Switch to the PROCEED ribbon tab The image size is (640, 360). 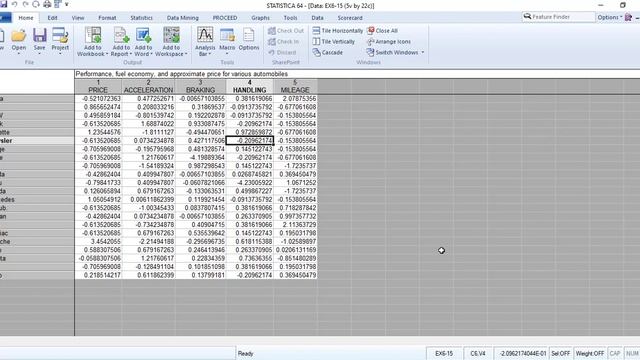coord(225,18)
